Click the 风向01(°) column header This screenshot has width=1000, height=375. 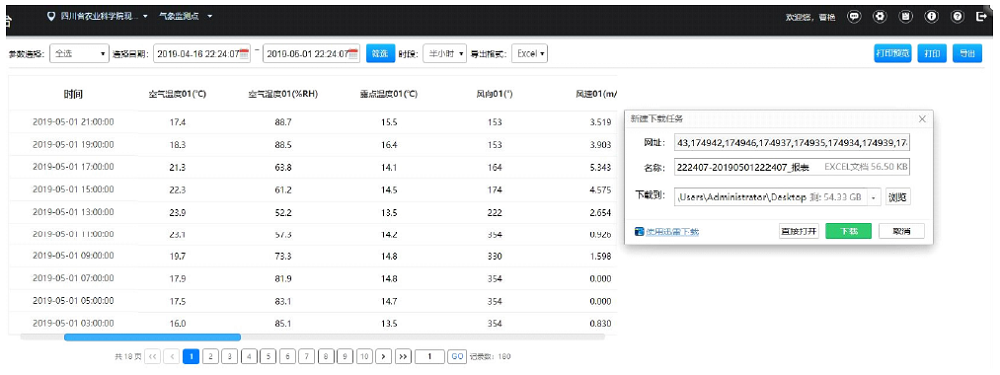tap(495, 94)
